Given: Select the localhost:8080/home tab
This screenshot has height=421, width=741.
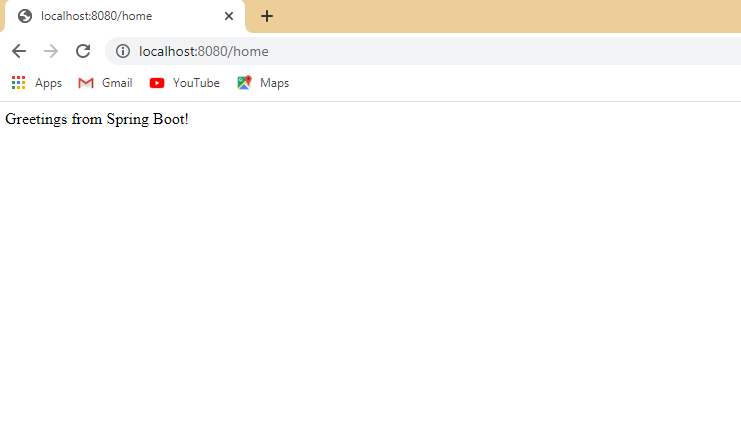Looking at the screenshot, I should [125, 17].
